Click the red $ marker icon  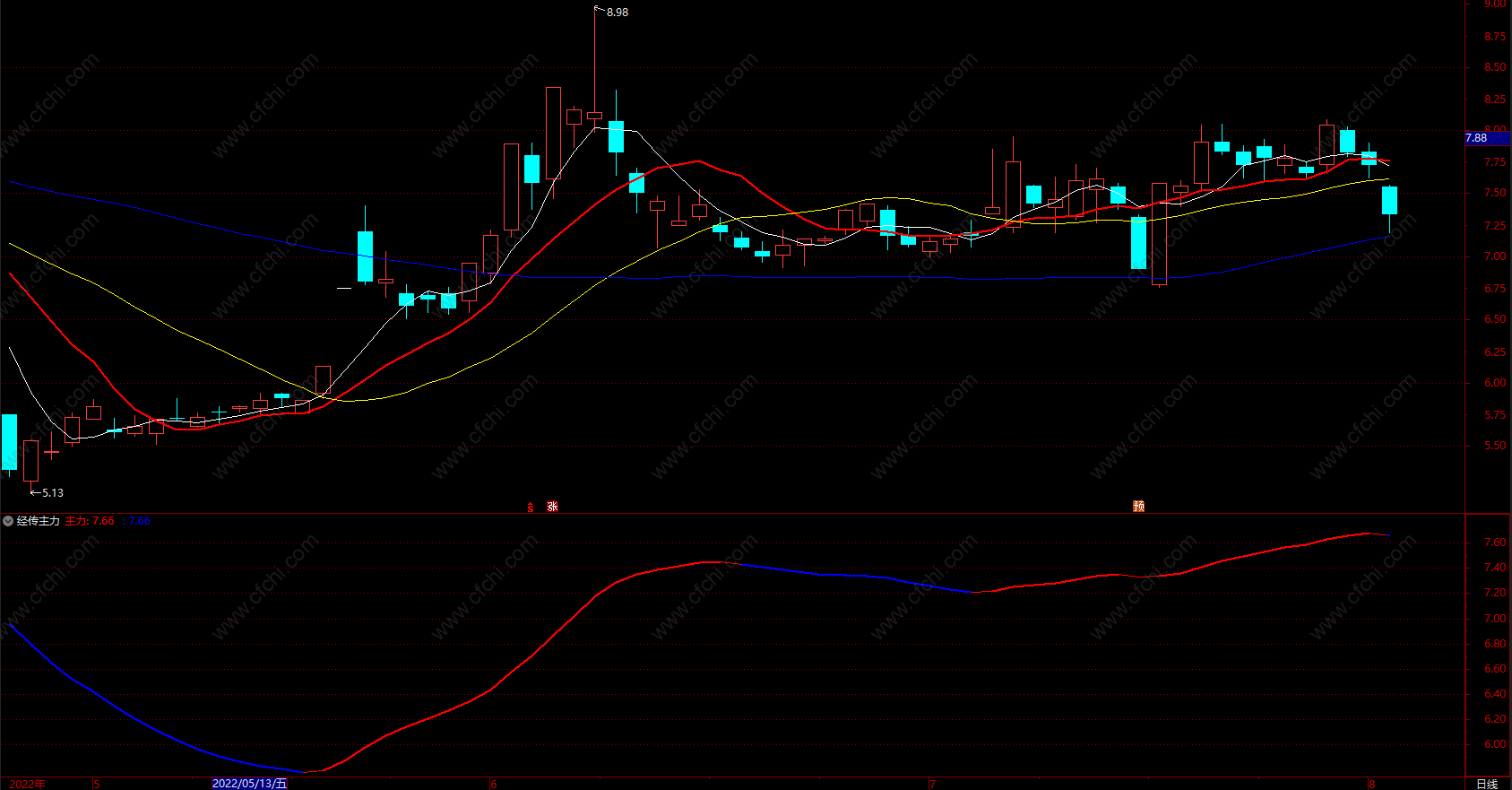click(531, 508)
